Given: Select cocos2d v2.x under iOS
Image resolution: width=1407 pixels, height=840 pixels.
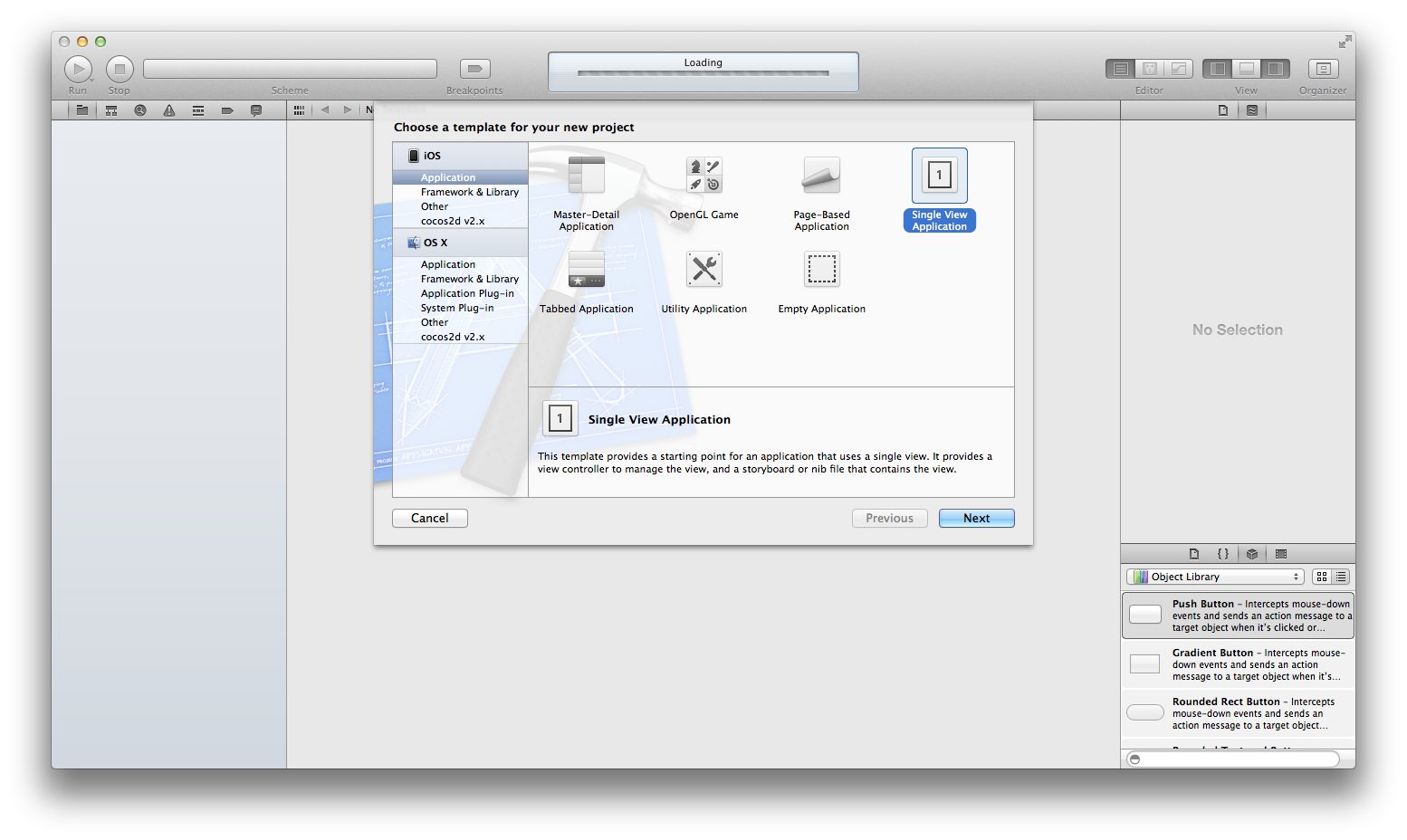Looking at the screenshot, I should (x=460, y=221).
